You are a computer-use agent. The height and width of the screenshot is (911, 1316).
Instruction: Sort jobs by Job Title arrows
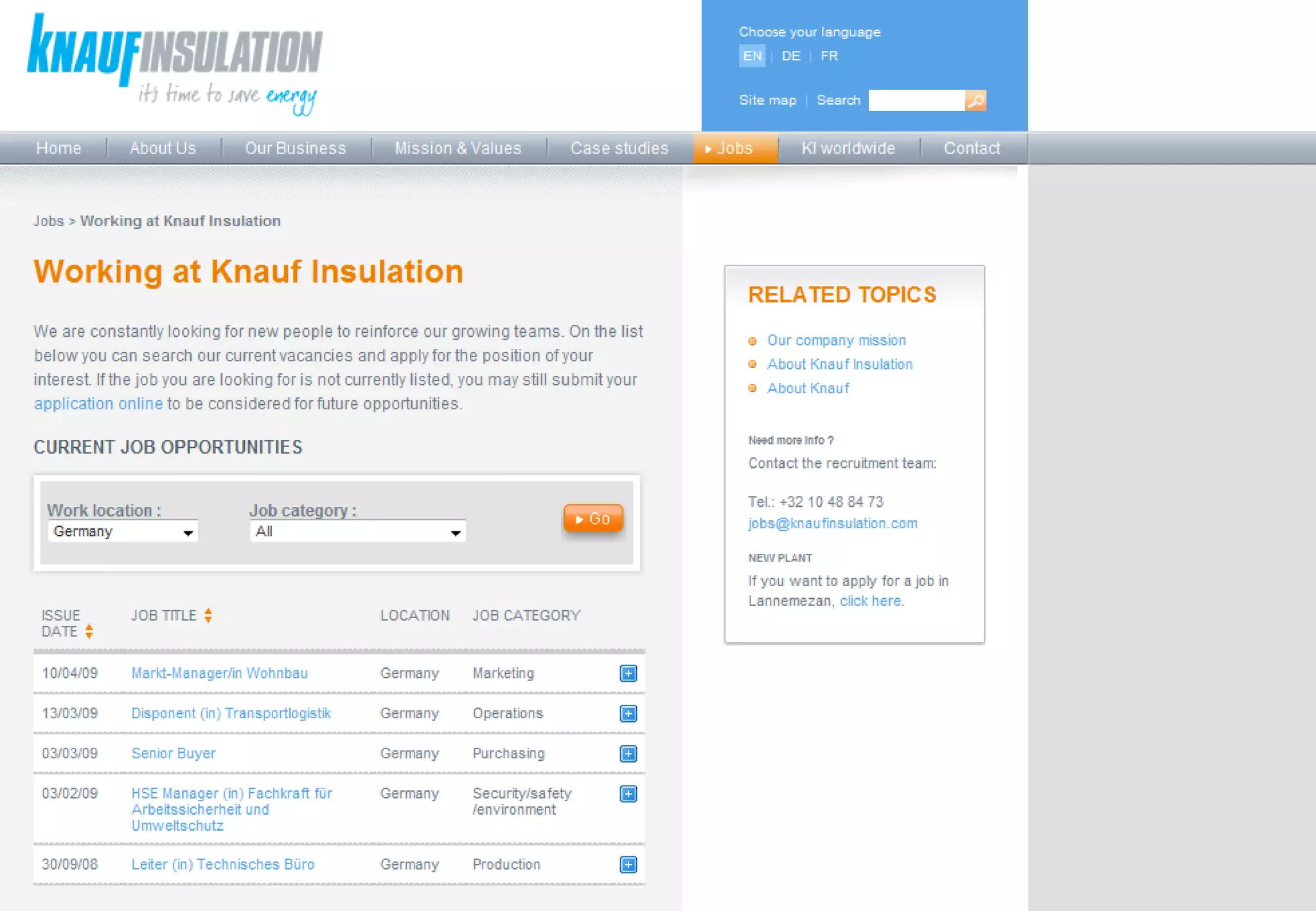click(x=208, y=615)
